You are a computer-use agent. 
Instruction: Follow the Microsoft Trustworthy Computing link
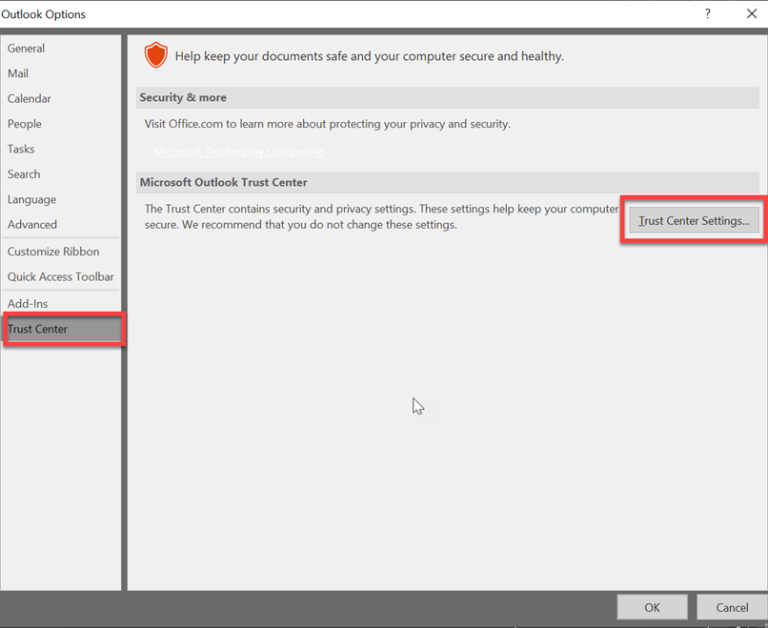(239, 151)
